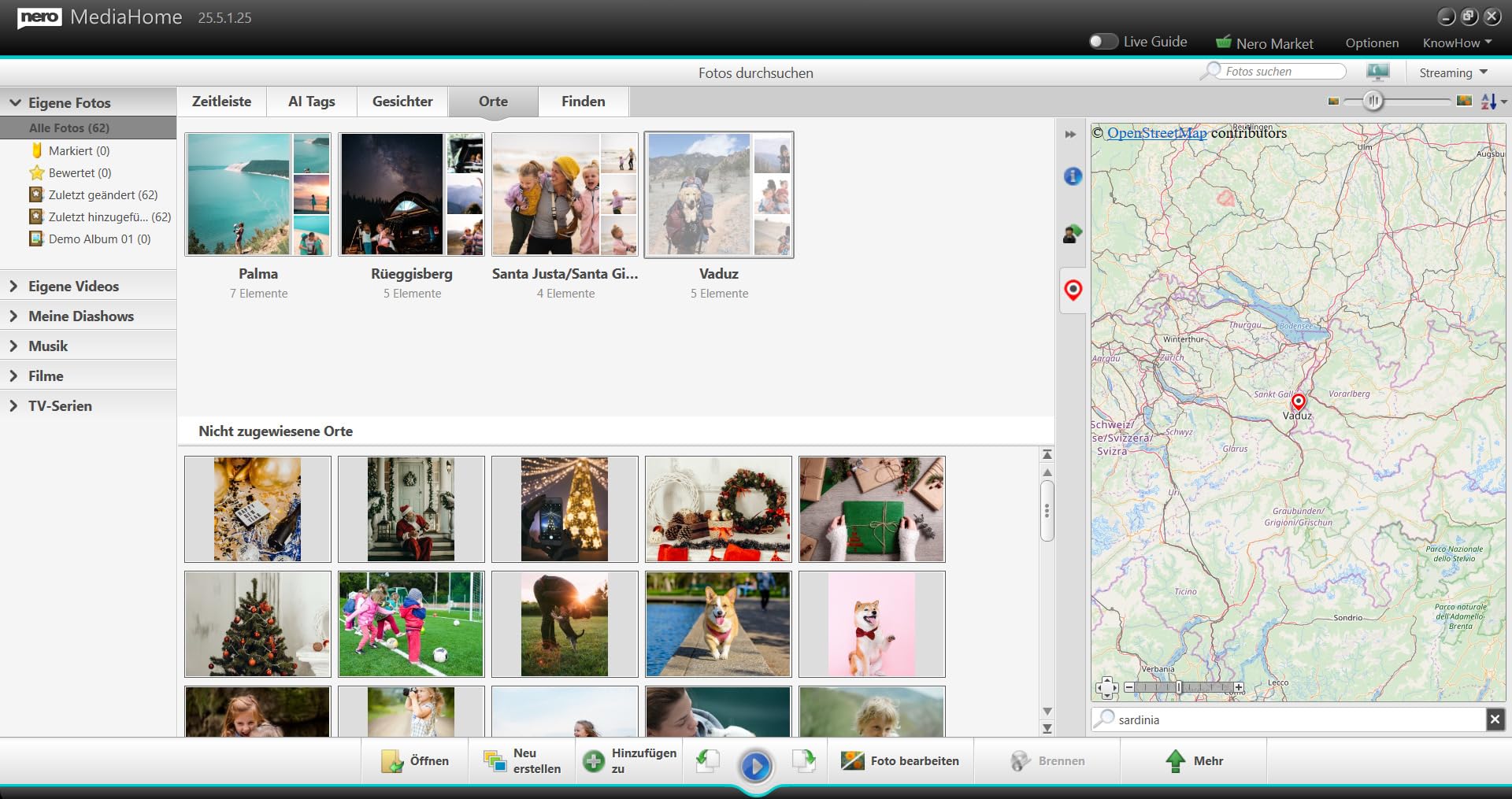This screenshot has height=799, width=1512.
Task: Select the kids playing soccer photo
Action: (412, 624)
